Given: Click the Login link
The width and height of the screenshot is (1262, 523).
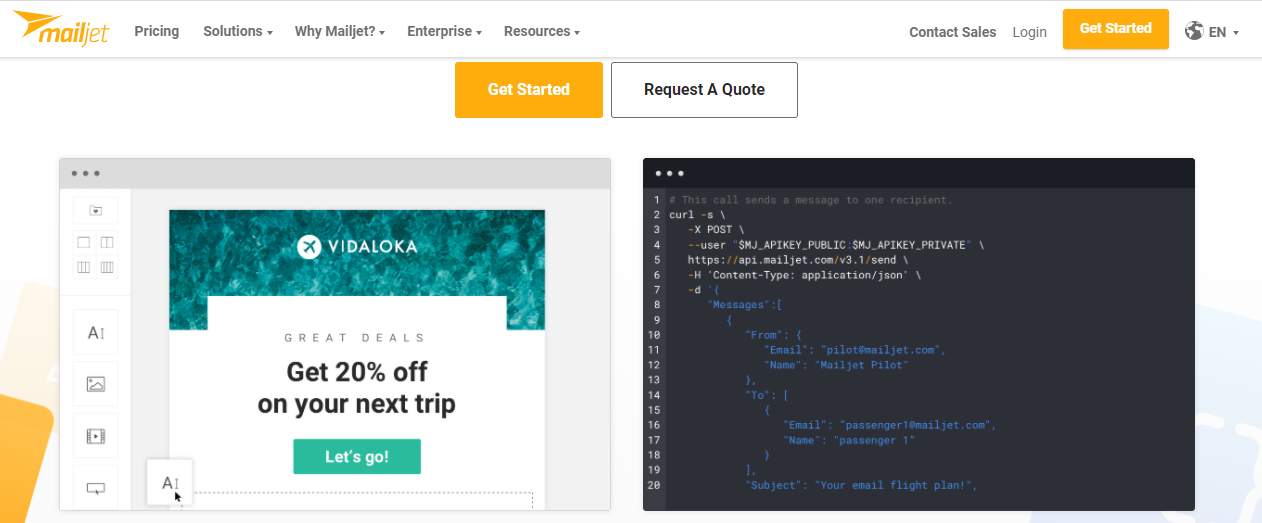Looking at the screenshot, I should [1029, 32].
